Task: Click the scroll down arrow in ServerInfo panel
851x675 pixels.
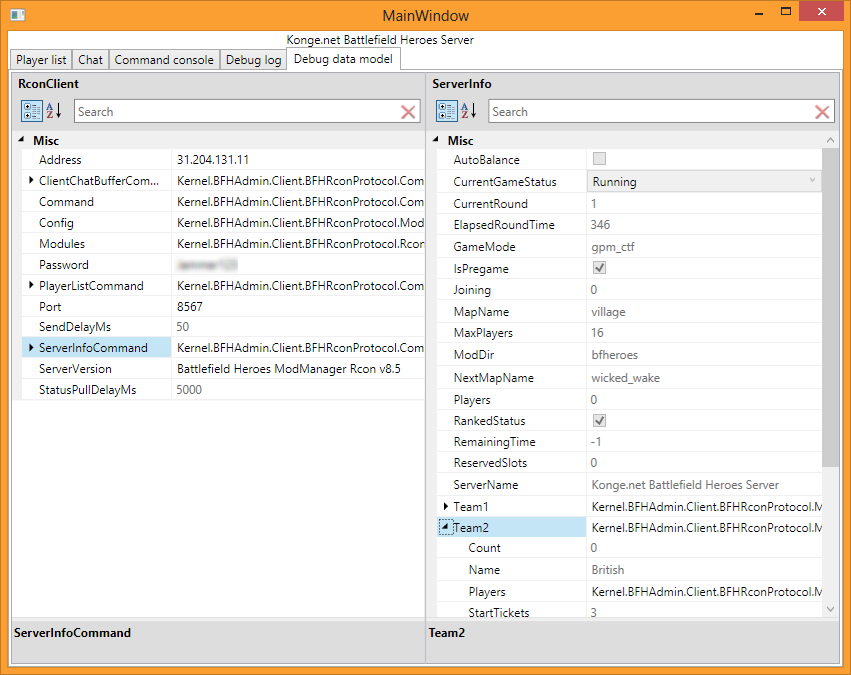Action: 830,609
